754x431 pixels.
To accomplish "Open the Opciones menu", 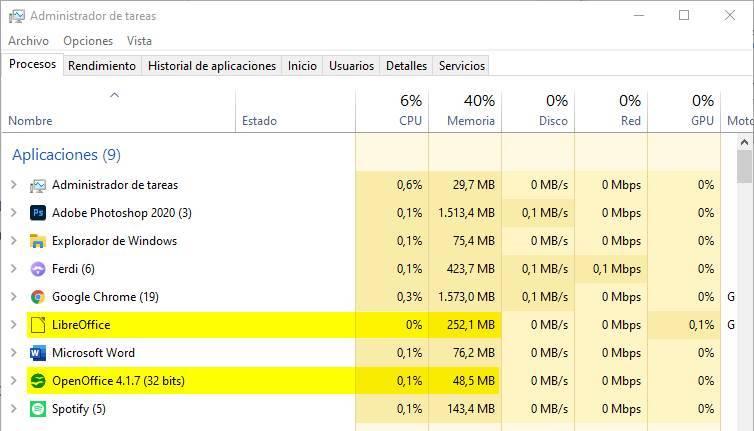I will (x=88, y=41).
